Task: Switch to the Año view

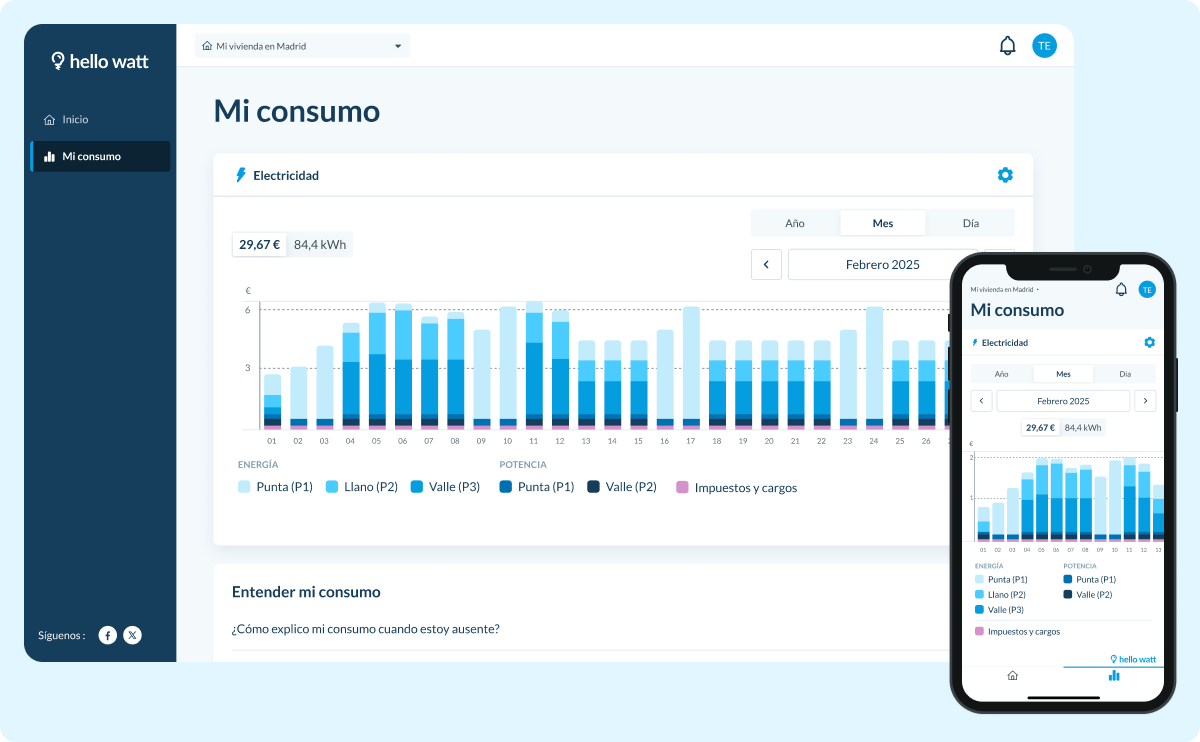Action: coord(795,222)
